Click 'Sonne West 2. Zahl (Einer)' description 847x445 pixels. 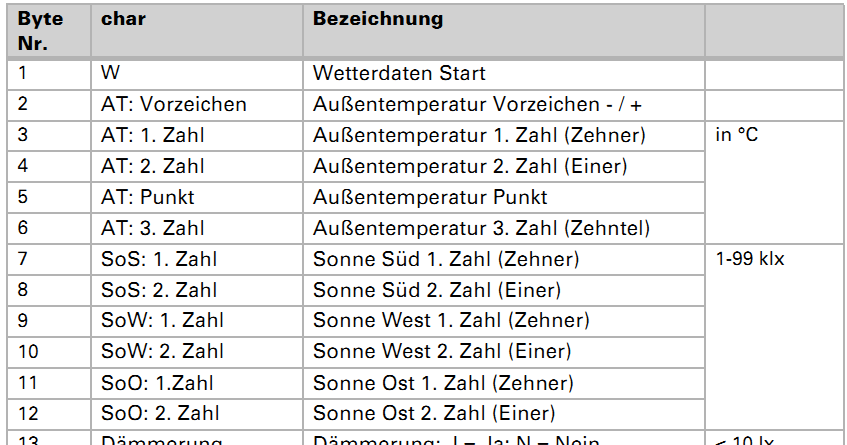pyautogui.click(x=442, y=352)
